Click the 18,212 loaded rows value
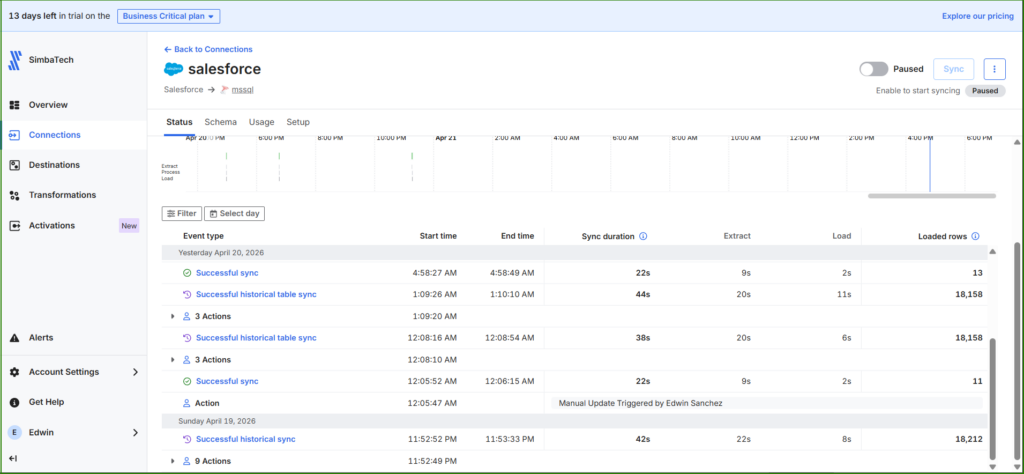The image size is (1024, 474). pos(968,439)
